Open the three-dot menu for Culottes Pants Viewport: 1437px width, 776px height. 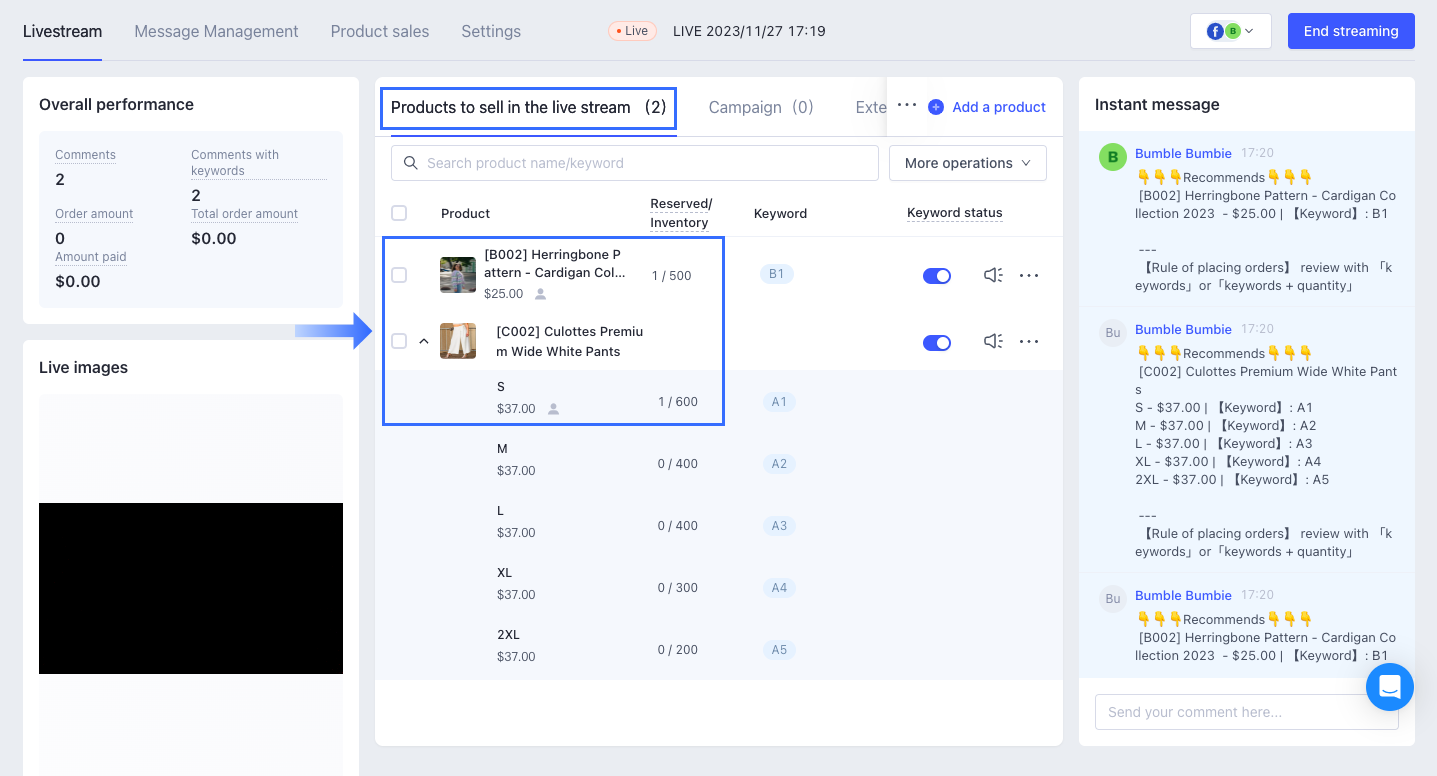click(1029, 342)
